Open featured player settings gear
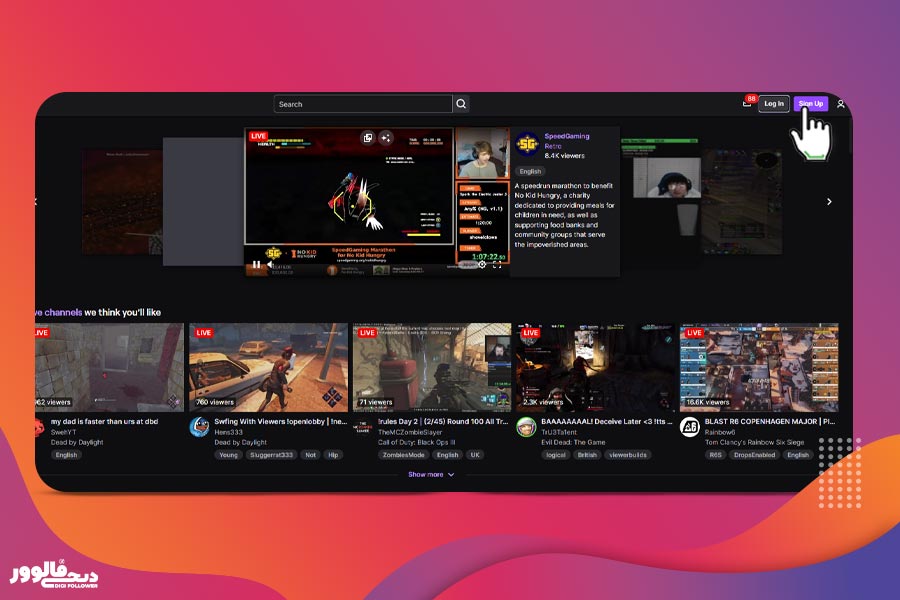 482,265
